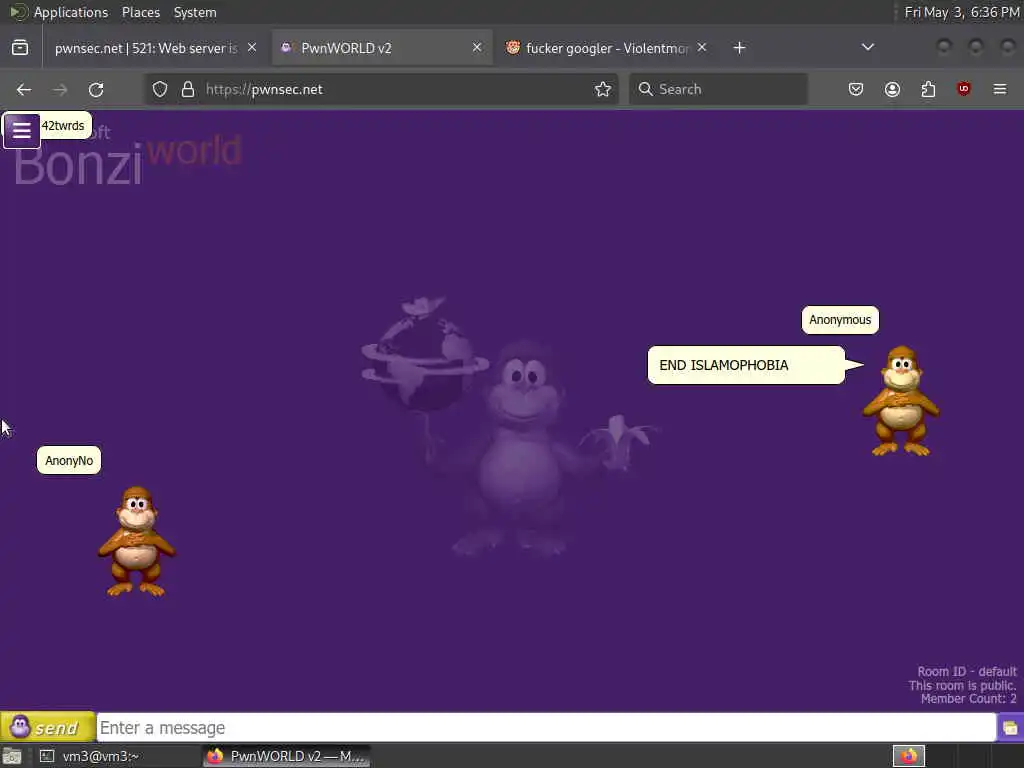The height and width of the screenshot is (768, 1024).
Task: Click the Anonymous name tag
Action: coord(840,320)
